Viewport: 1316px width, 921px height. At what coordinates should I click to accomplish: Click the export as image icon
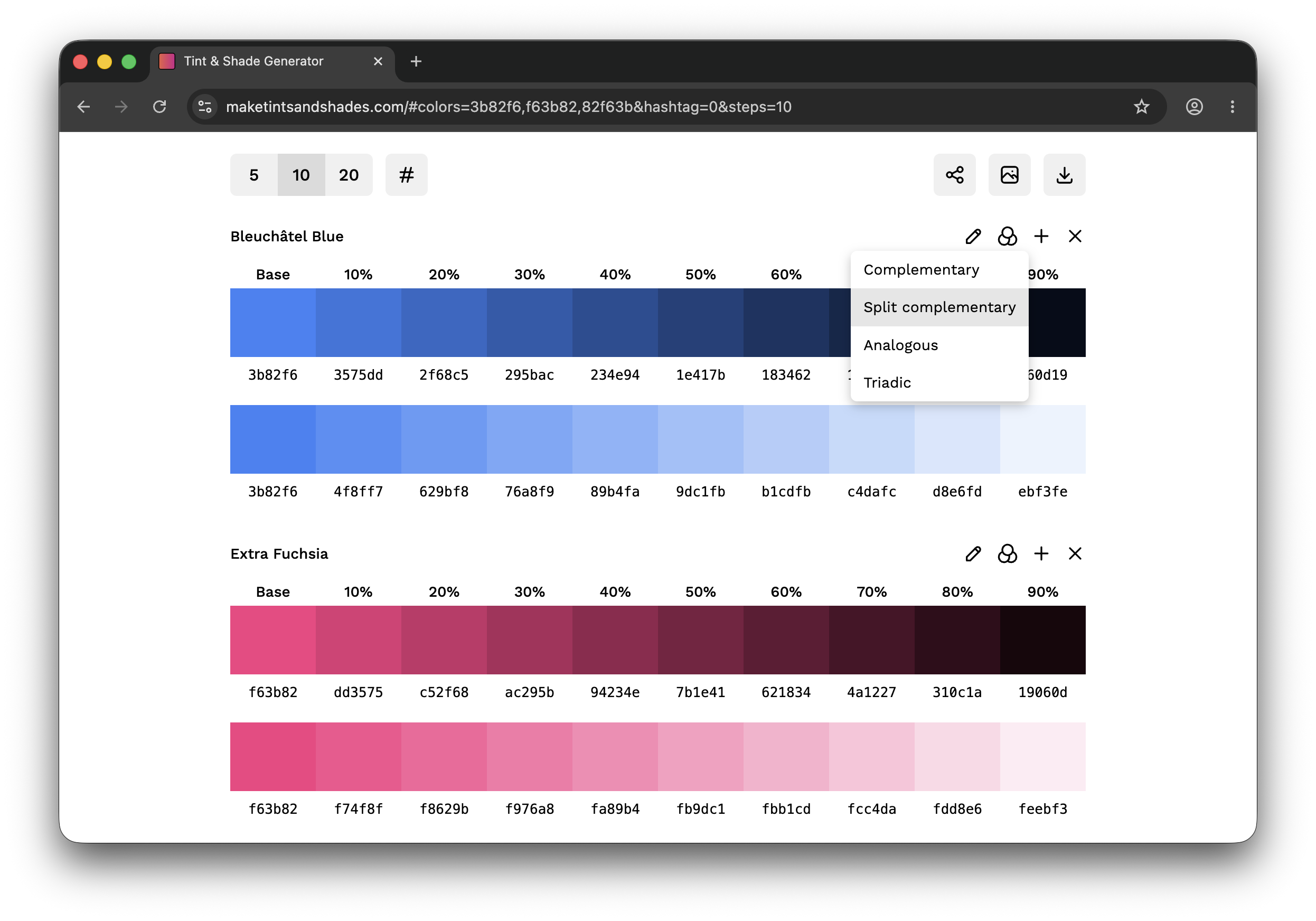click(x=1009, y=175)
